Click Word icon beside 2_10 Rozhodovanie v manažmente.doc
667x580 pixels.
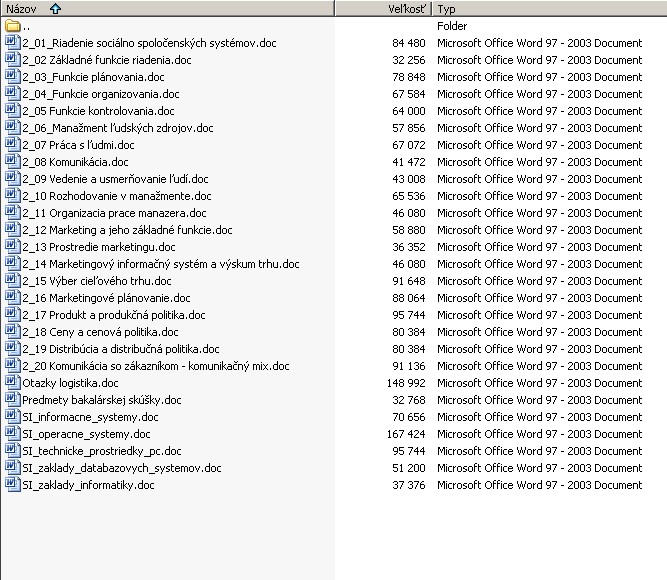13,196
